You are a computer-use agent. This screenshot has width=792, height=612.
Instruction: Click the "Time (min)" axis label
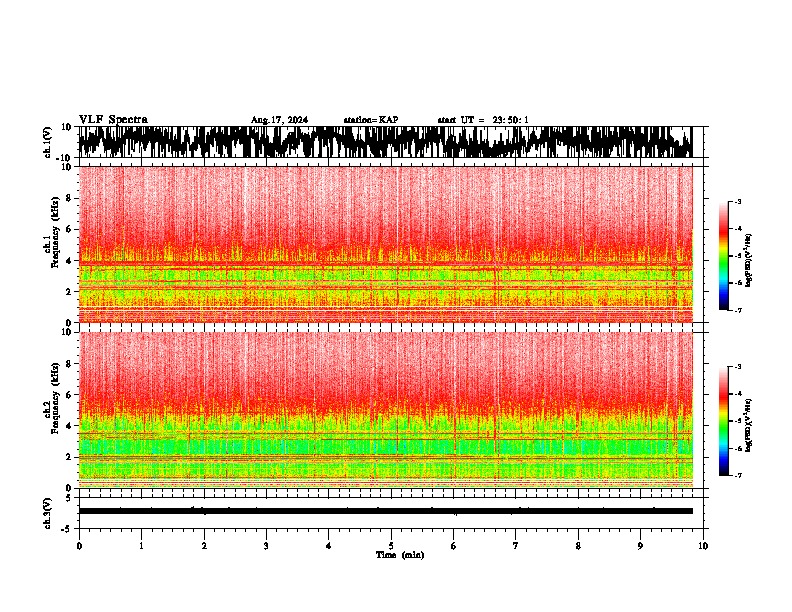pyautogui.click(x=400, y=555)
